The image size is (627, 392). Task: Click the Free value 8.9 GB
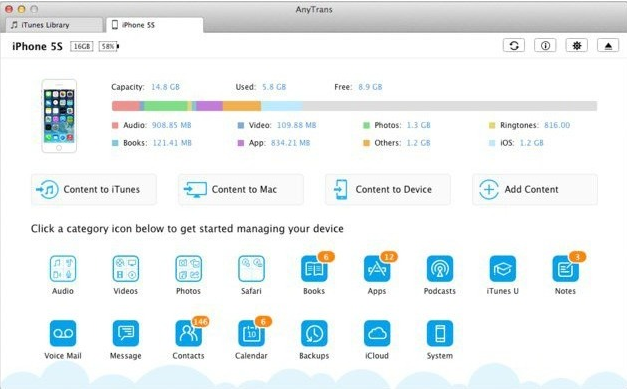pos(370,87)
